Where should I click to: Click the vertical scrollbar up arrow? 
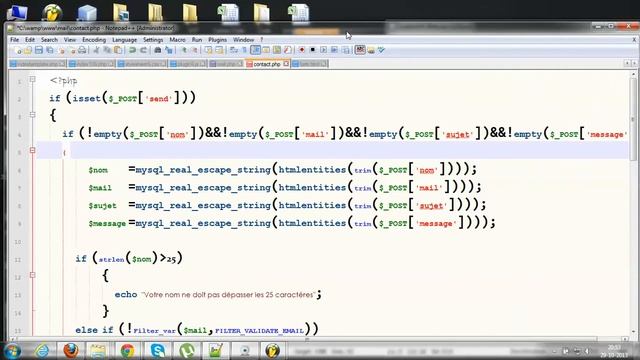(633, 75)
